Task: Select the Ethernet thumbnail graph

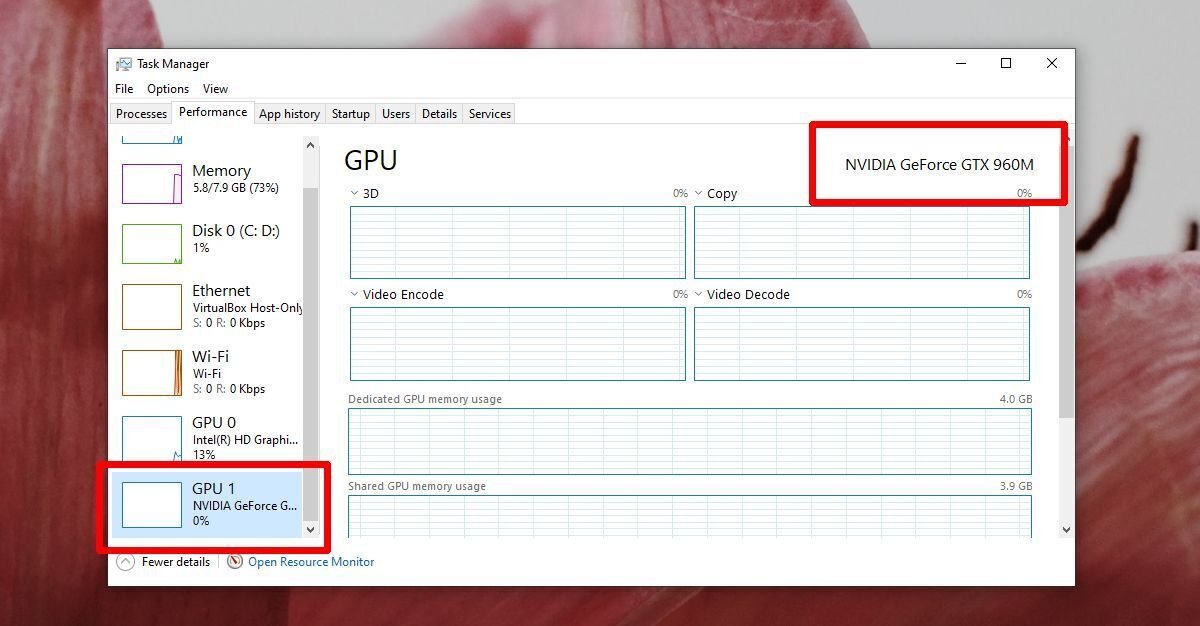Action: tap(152, 307)
